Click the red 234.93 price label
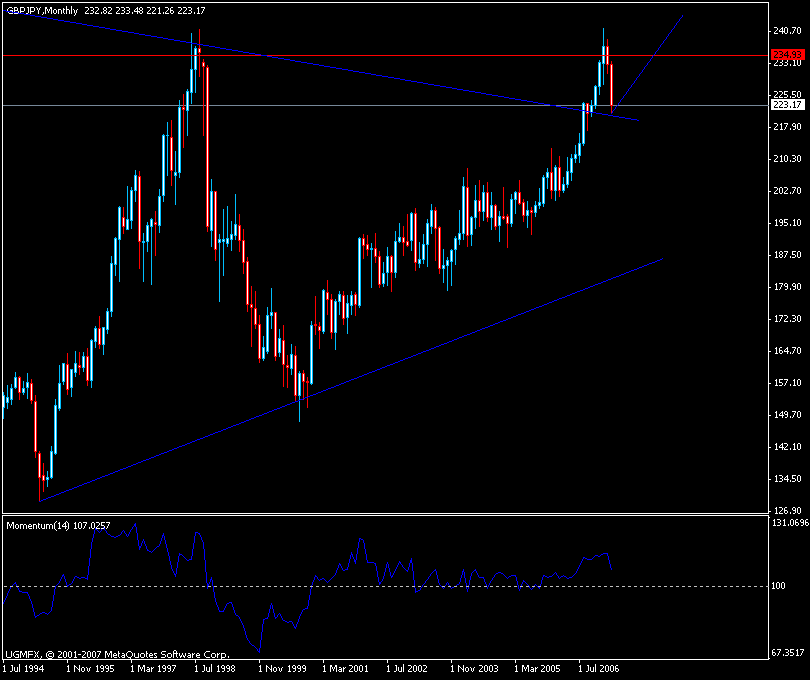Viewport: 810px width, 680px height. 787,54
